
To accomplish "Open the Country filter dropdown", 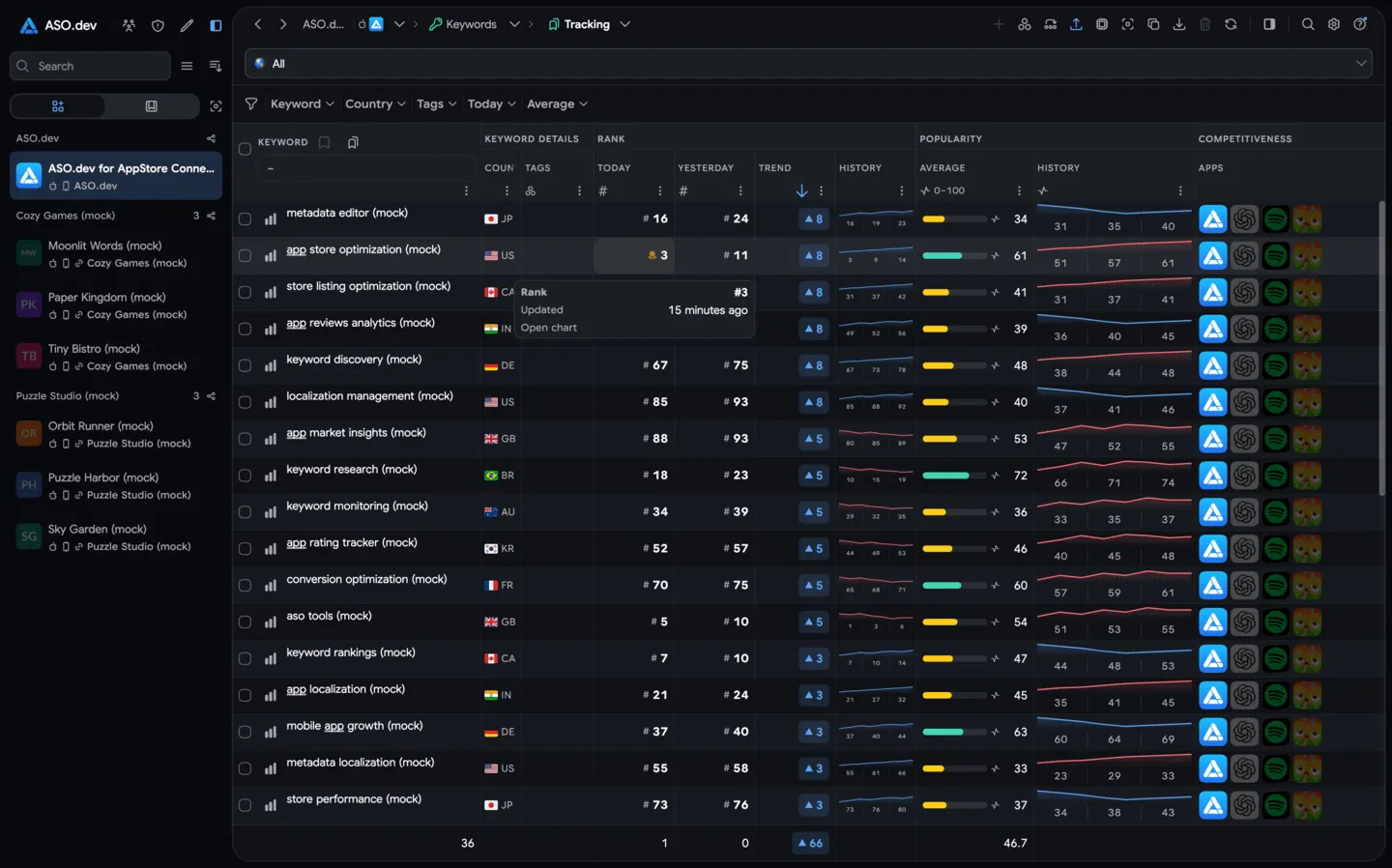I will pos(375,103).
